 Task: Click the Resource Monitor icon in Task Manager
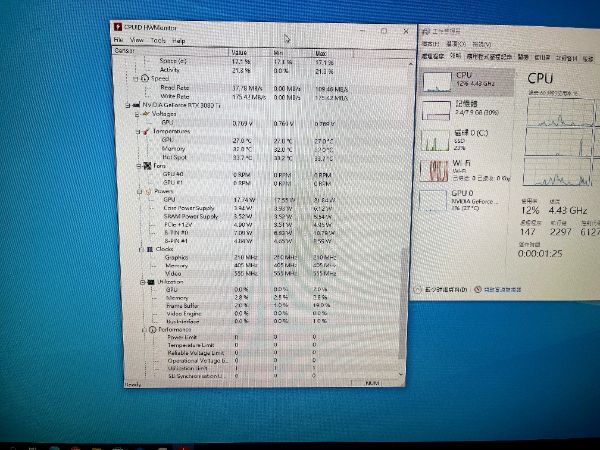[478, 289]
